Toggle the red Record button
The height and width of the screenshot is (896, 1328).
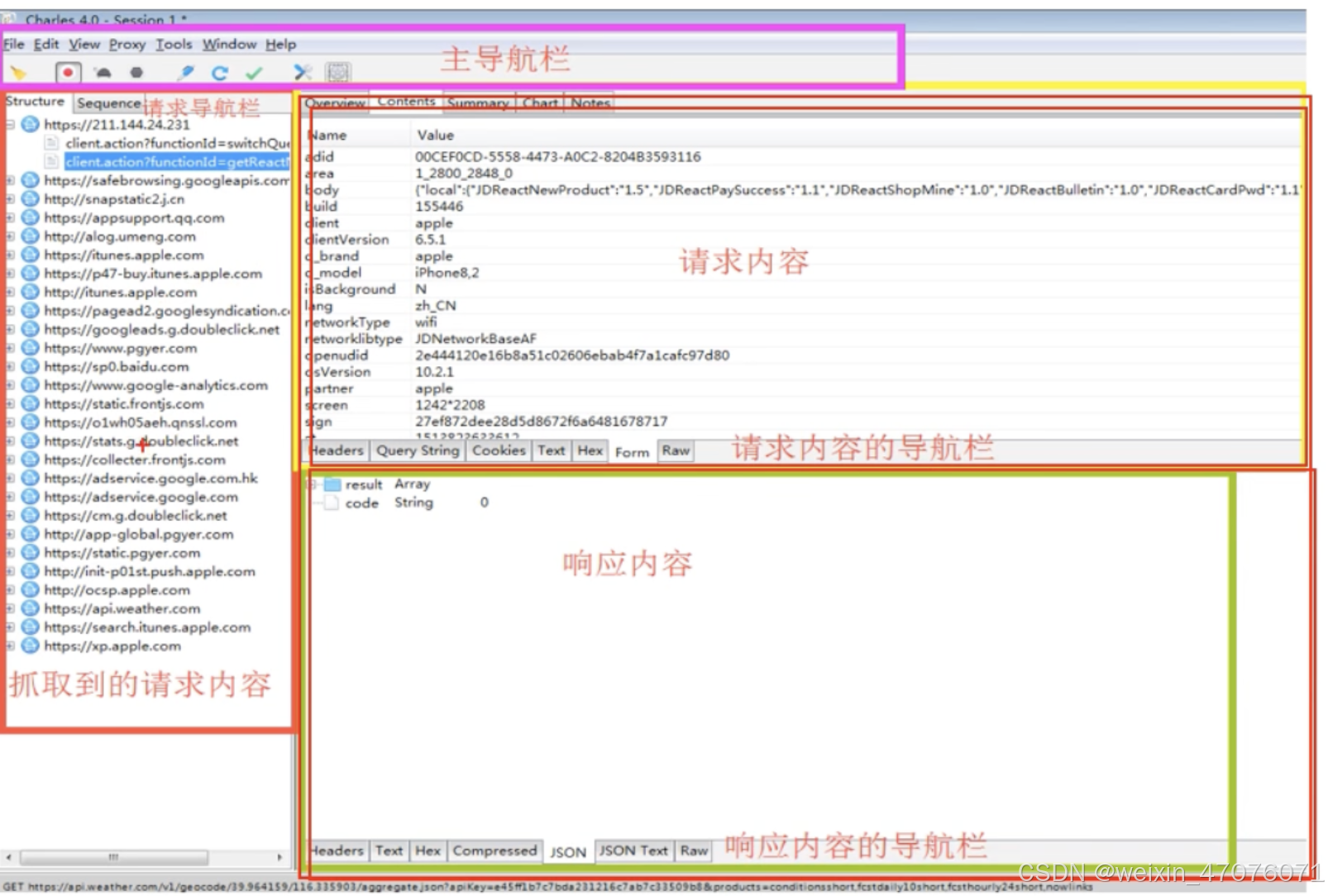[68, 73]
